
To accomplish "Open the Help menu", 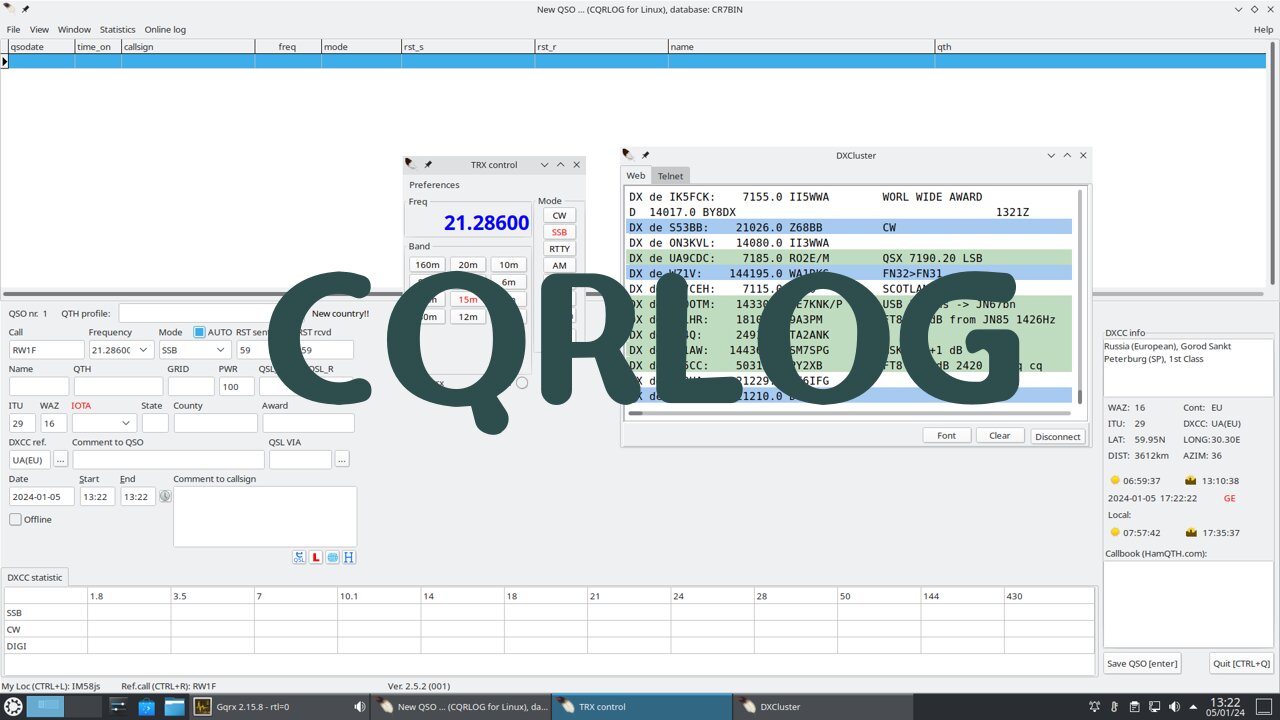I will [1263, 30].
